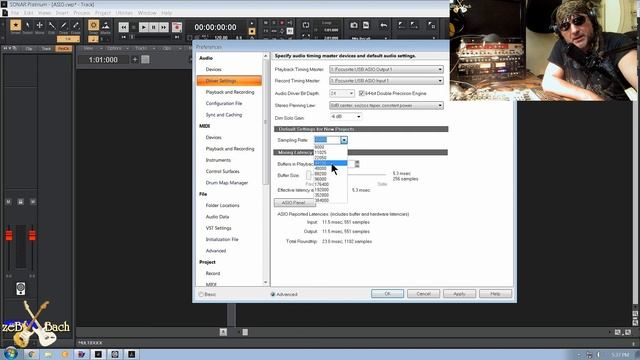This screenshot has width=640, height=360.
Task: Open the Process menu
Action: click(x=82, y=13)
